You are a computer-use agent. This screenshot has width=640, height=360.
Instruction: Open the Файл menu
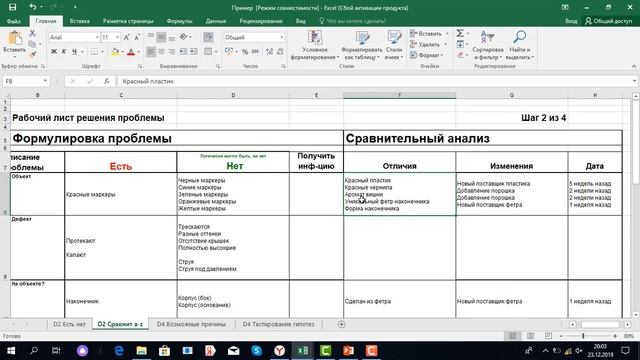pos(13,21)
